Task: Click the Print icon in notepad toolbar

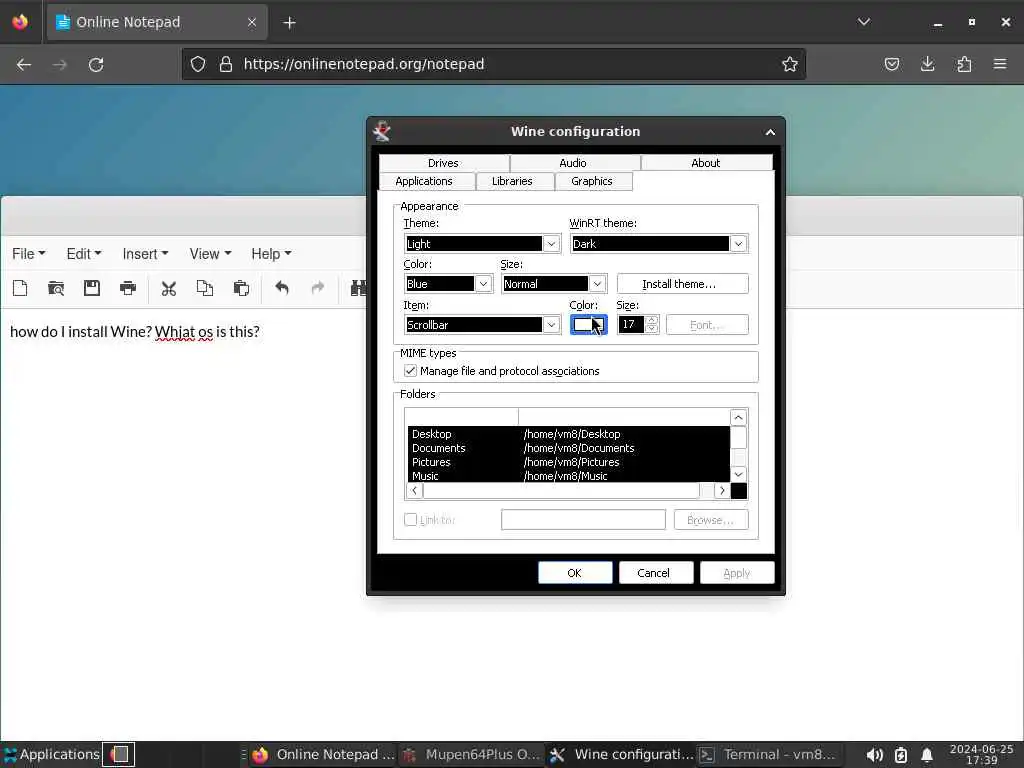Action: [x=128, y=288]
